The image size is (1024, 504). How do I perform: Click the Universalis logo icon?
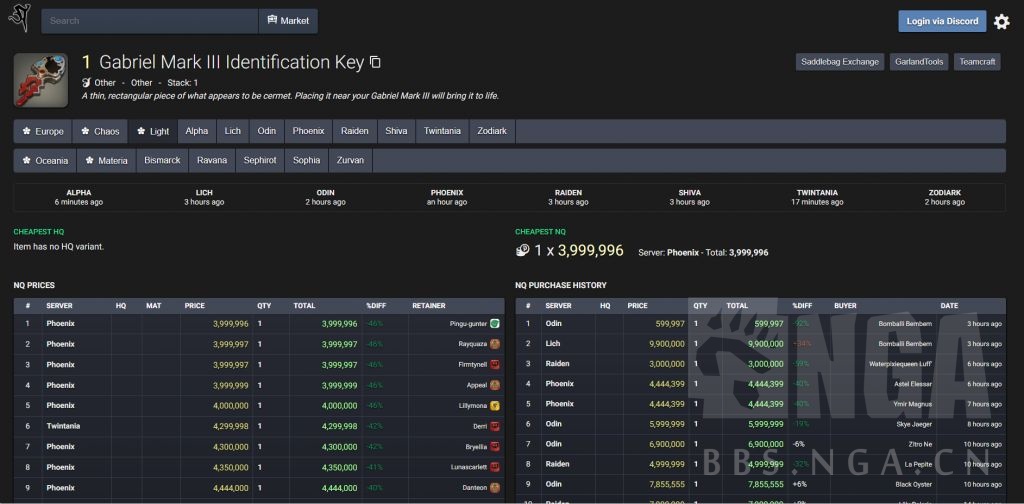pos(18,18)
